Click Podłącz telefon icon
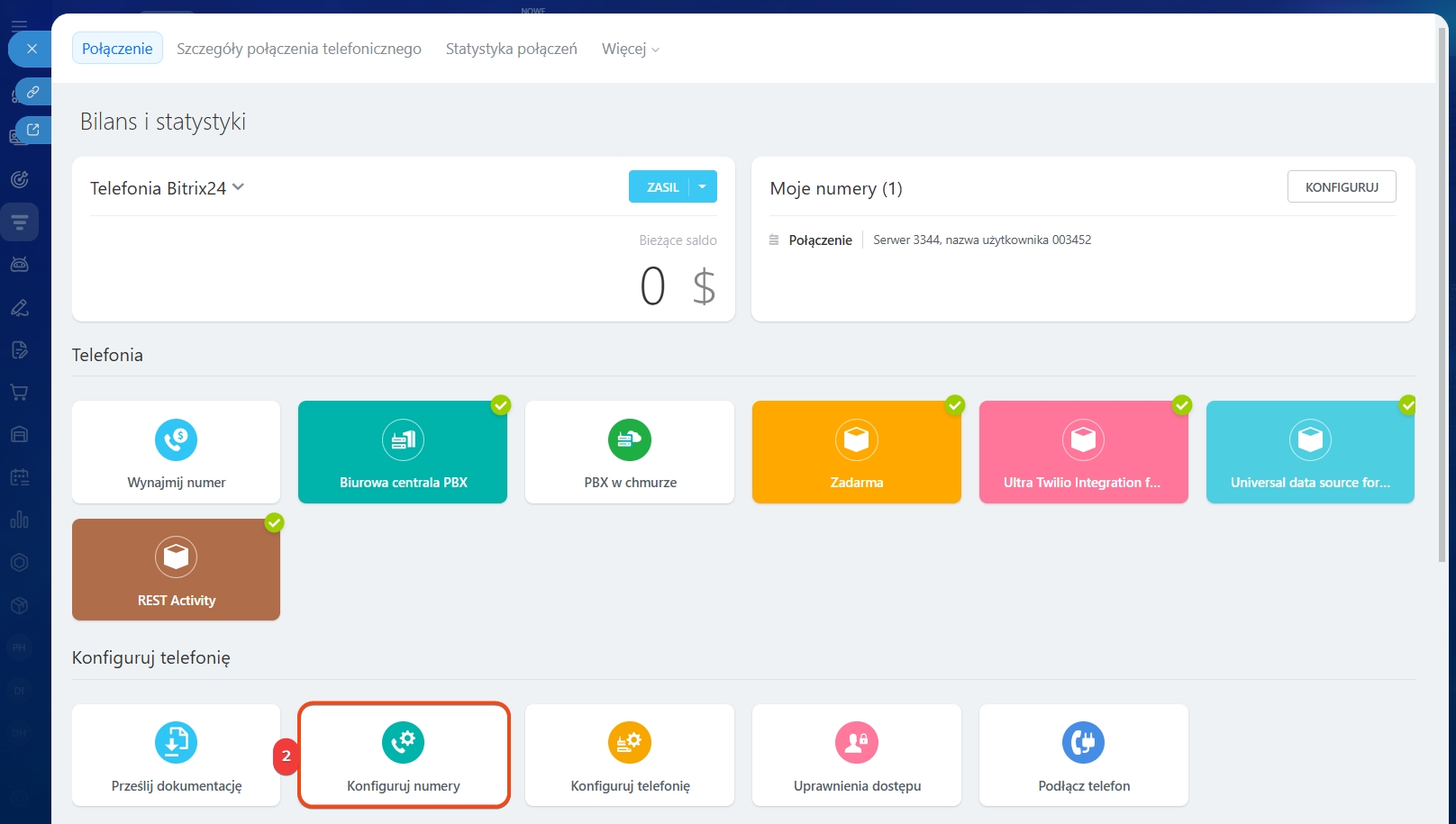Screen dimensions: 1456x824 [x=1083, y=742]
